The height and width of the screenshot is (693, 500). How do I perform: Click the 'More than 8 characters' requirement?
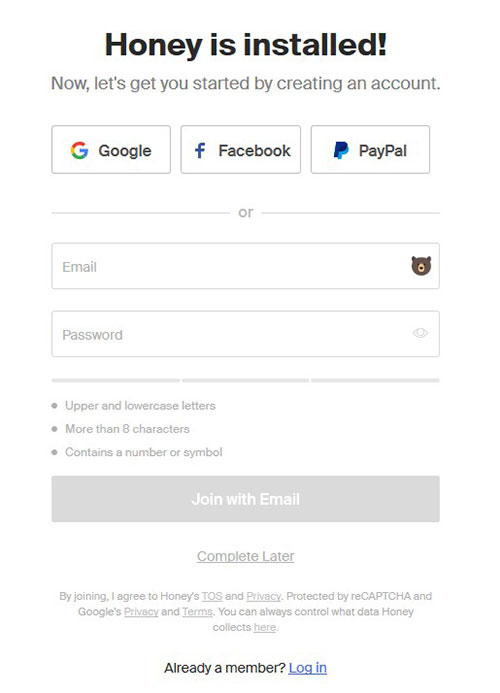[x=127, y=429]
